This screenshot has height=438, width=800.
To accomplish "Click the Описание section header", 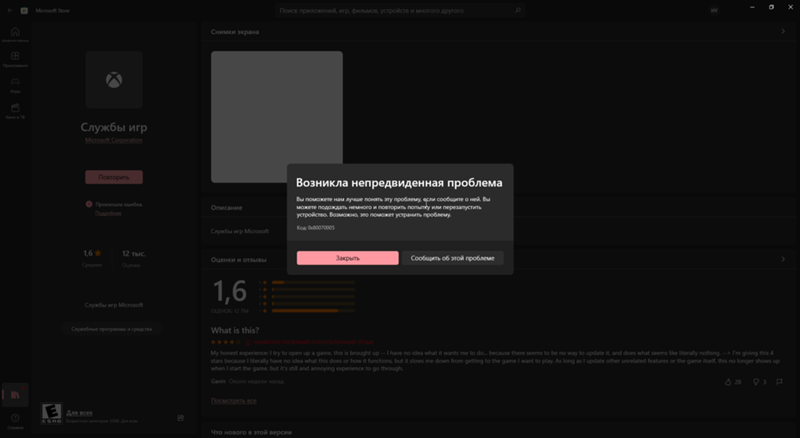I will tap(227, 208).
